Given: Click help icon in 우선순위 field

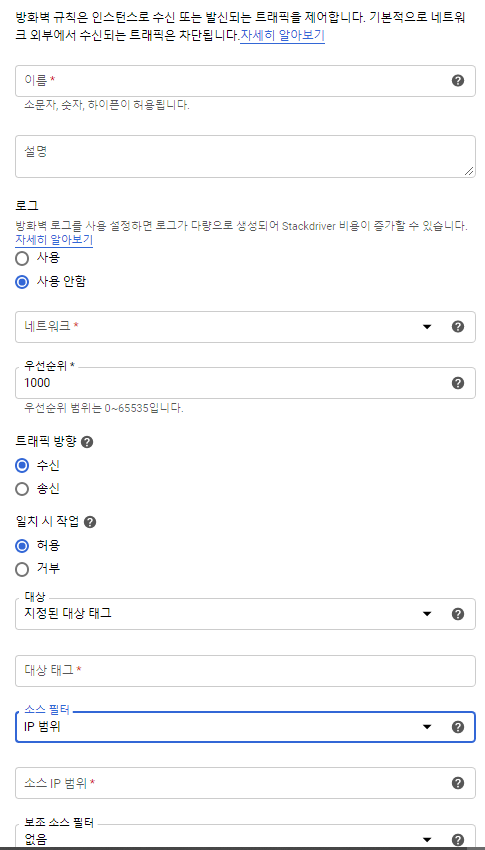Looking at the screenshot, I should click(x=458, y=383).
